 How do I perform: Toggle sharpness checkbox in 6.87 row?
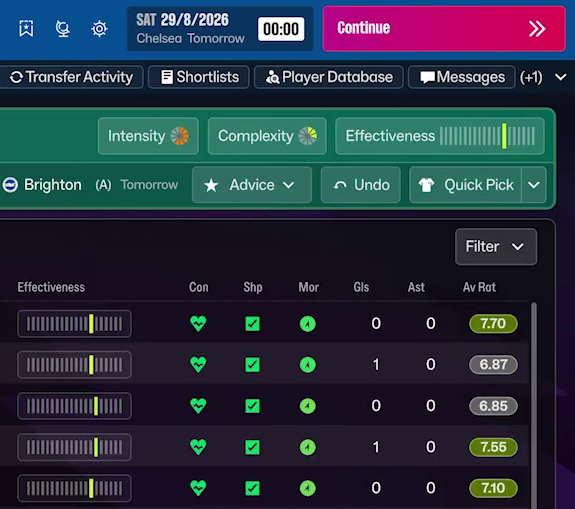coord(253,365)
